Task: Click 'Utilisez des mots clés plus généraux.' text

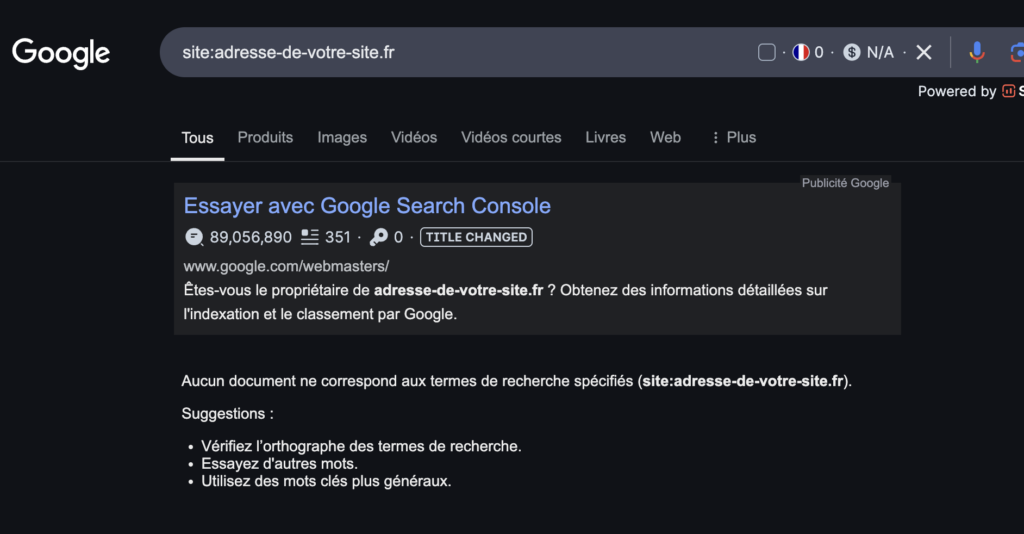Action: coord(326,481)
